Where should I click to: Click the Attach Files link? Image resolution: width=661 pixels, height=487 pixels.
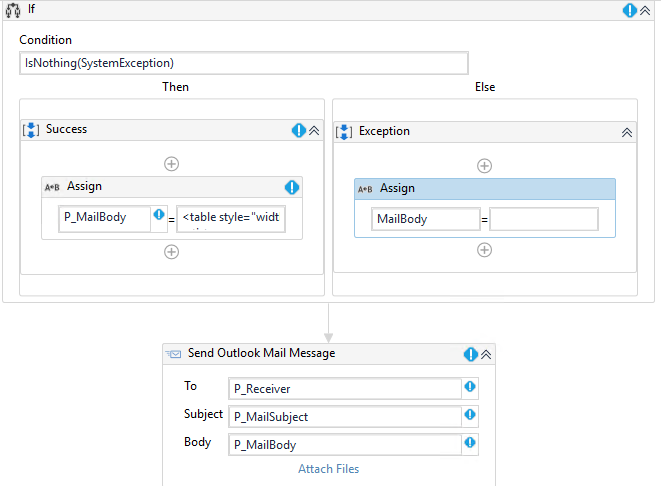point(328,469)
